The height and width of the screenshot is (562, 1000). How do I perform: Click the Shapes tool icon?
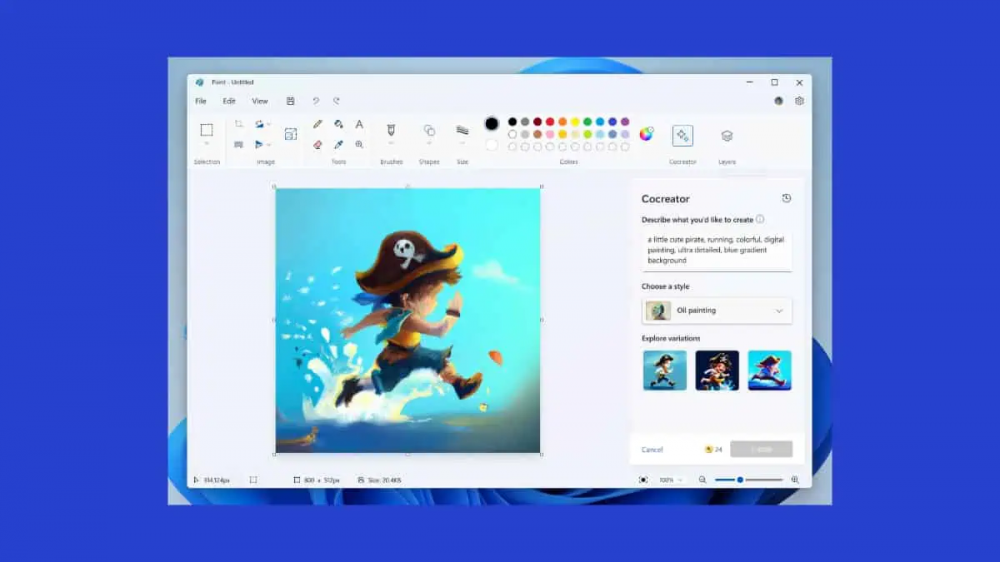click(429, 130)
